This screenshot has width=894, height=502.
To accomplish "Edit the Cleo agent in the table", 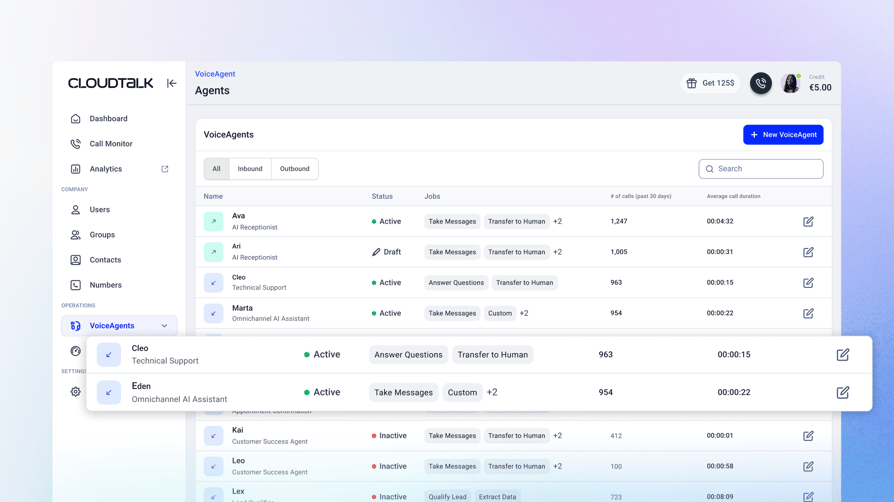I will point(808,282).
